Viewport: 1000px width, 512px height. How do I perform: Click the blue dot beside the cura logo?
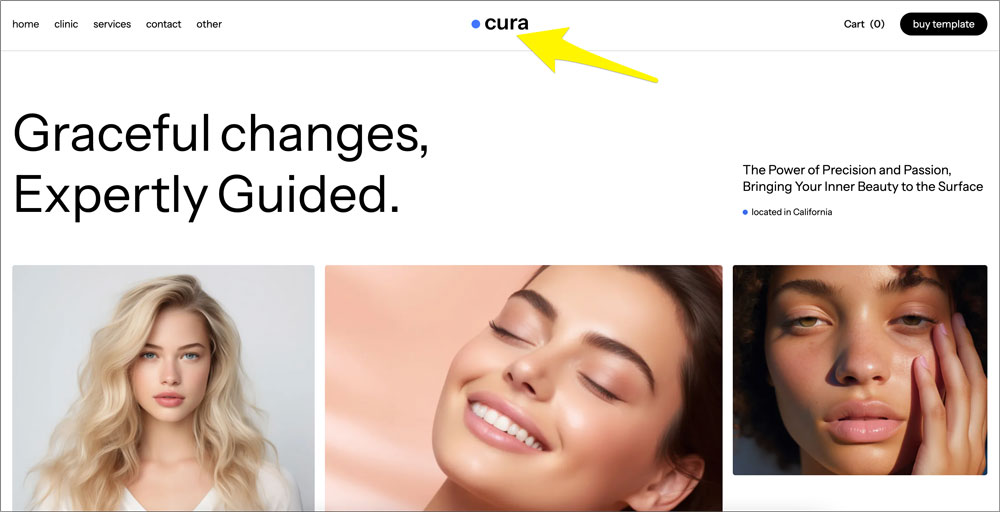pos(475,24)
